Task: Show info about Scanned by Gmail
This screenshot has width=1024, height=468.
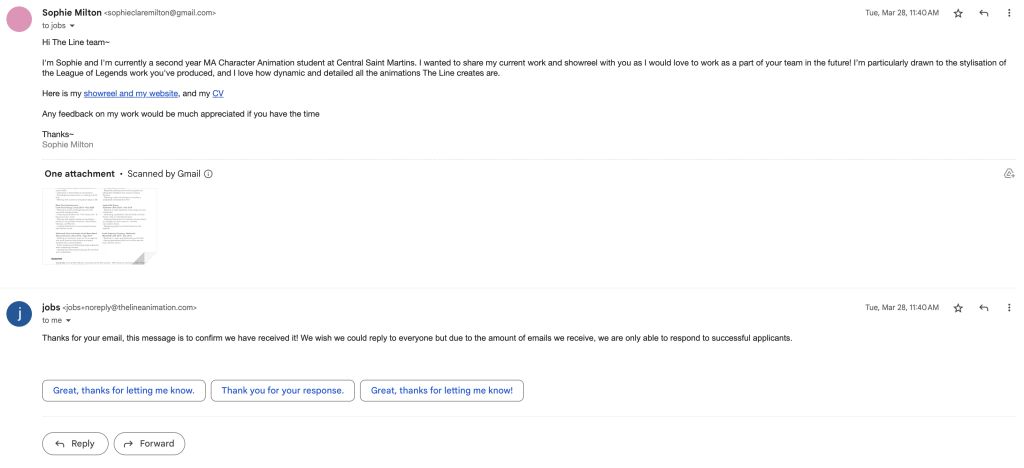Action: pos(208,174)
